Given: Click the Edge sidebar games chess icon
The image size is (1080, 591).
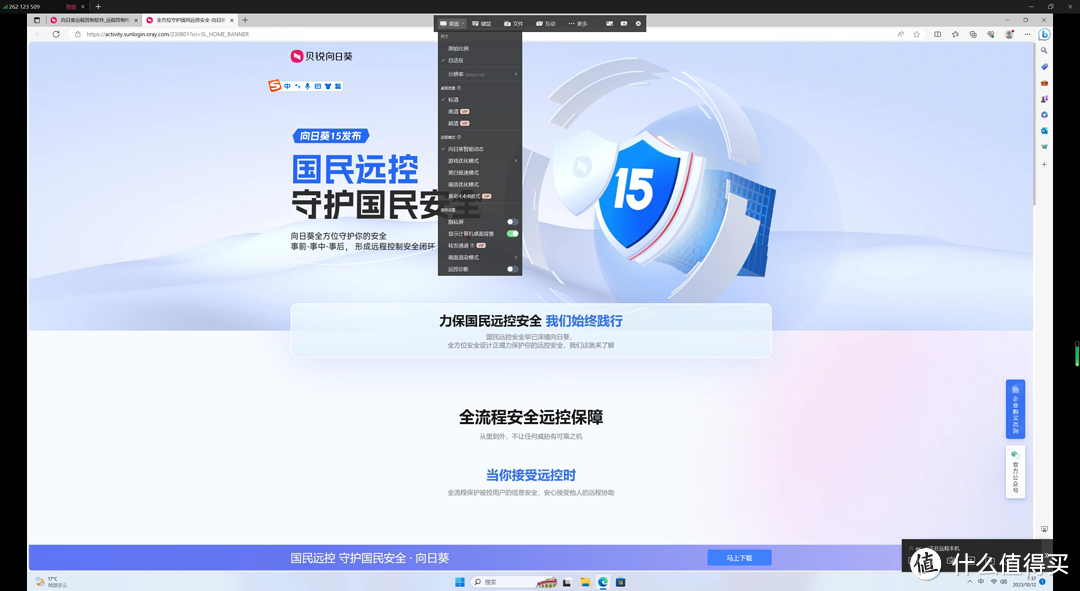Looking at the screenshot, I should tap(1044, 99).
